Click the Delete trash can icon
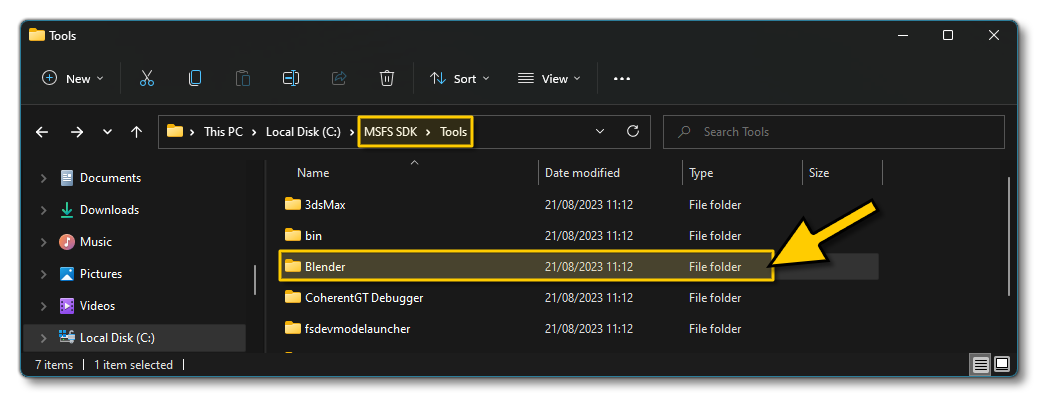 [x=387, y=78]
